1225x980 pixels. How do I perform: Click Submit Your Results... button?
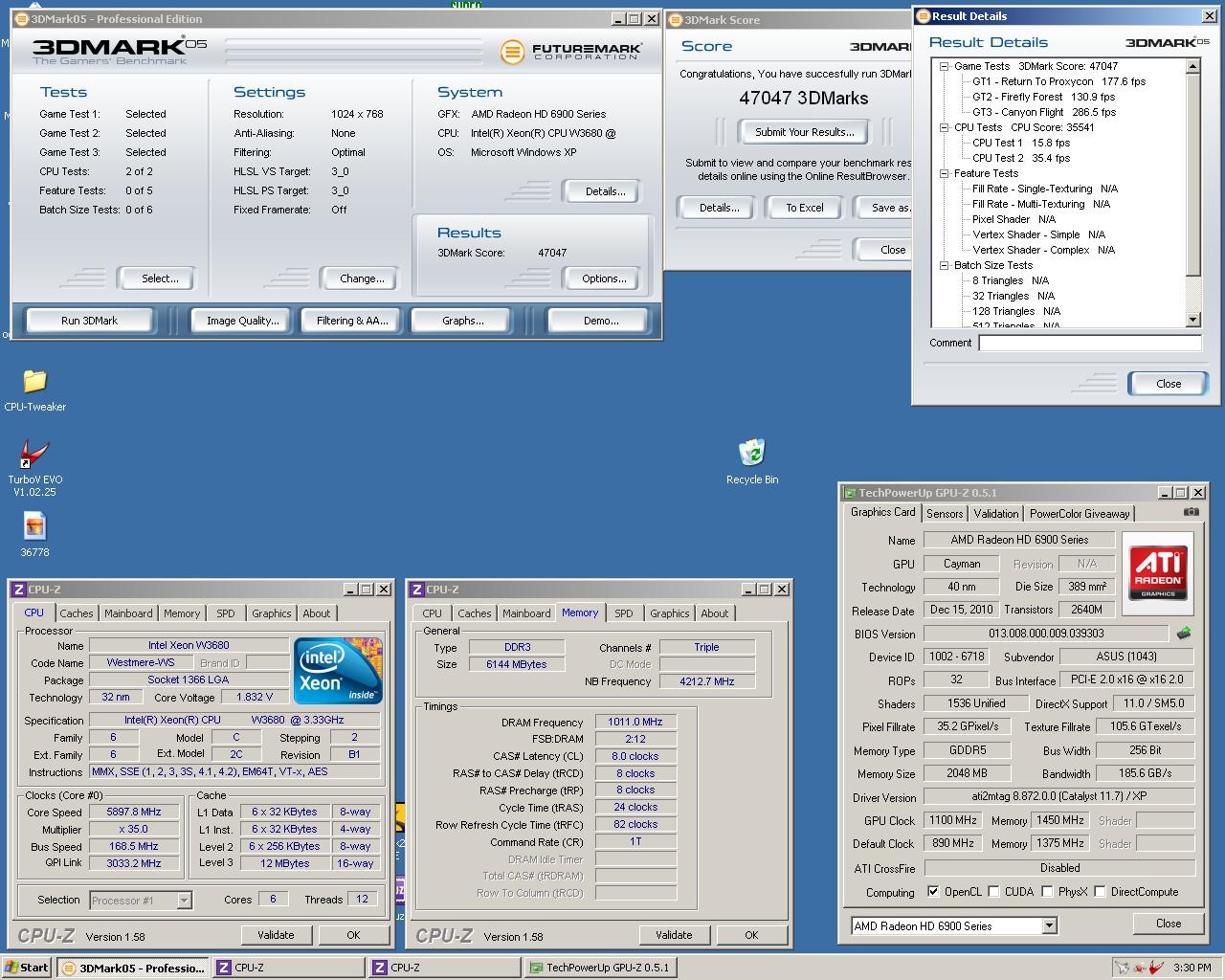[804, 132]
